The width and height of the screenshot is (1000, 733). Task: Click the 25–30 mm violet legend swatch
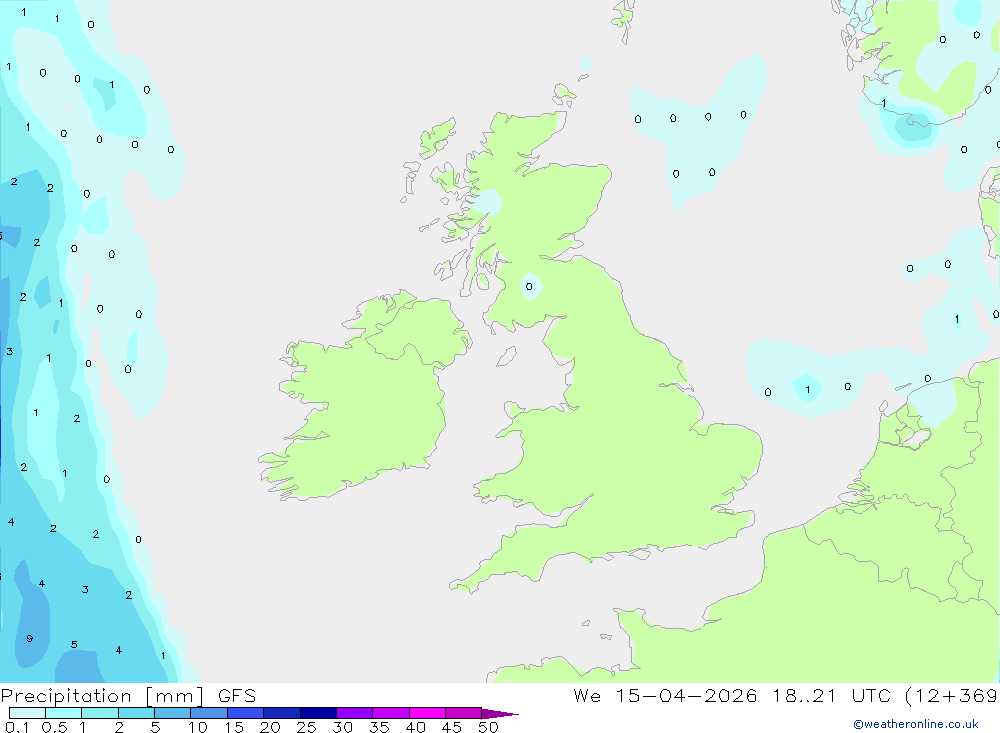[318, 713]
